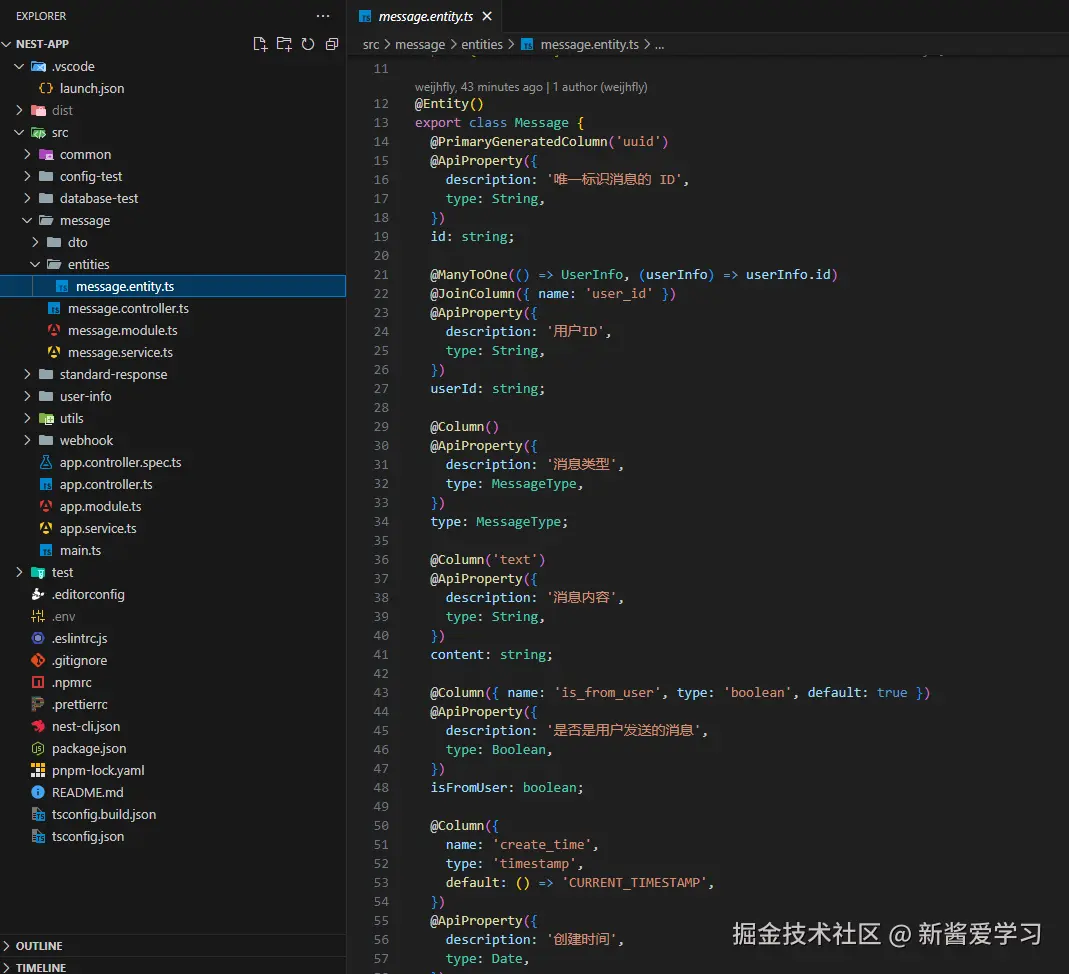Click the New File icon in Explorer header
Image resolution: width=1069 pixels, height=974 pixels.
click(x=260, y=44)
